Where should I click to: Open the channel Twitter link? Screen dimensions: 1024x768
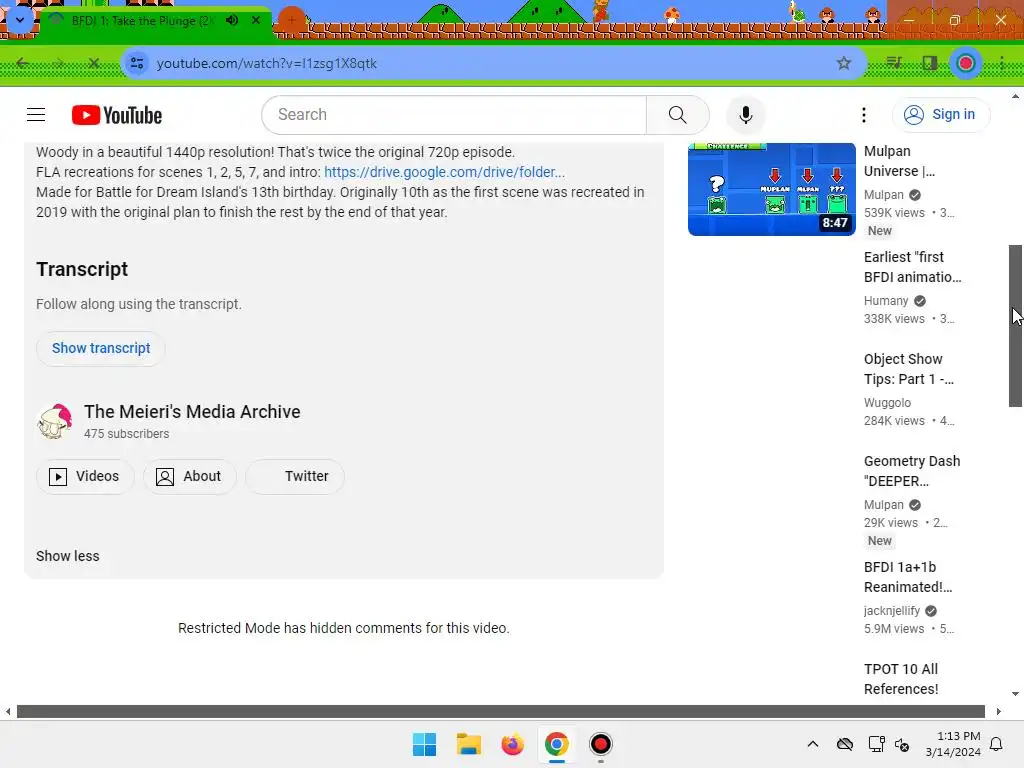point(295,477)
